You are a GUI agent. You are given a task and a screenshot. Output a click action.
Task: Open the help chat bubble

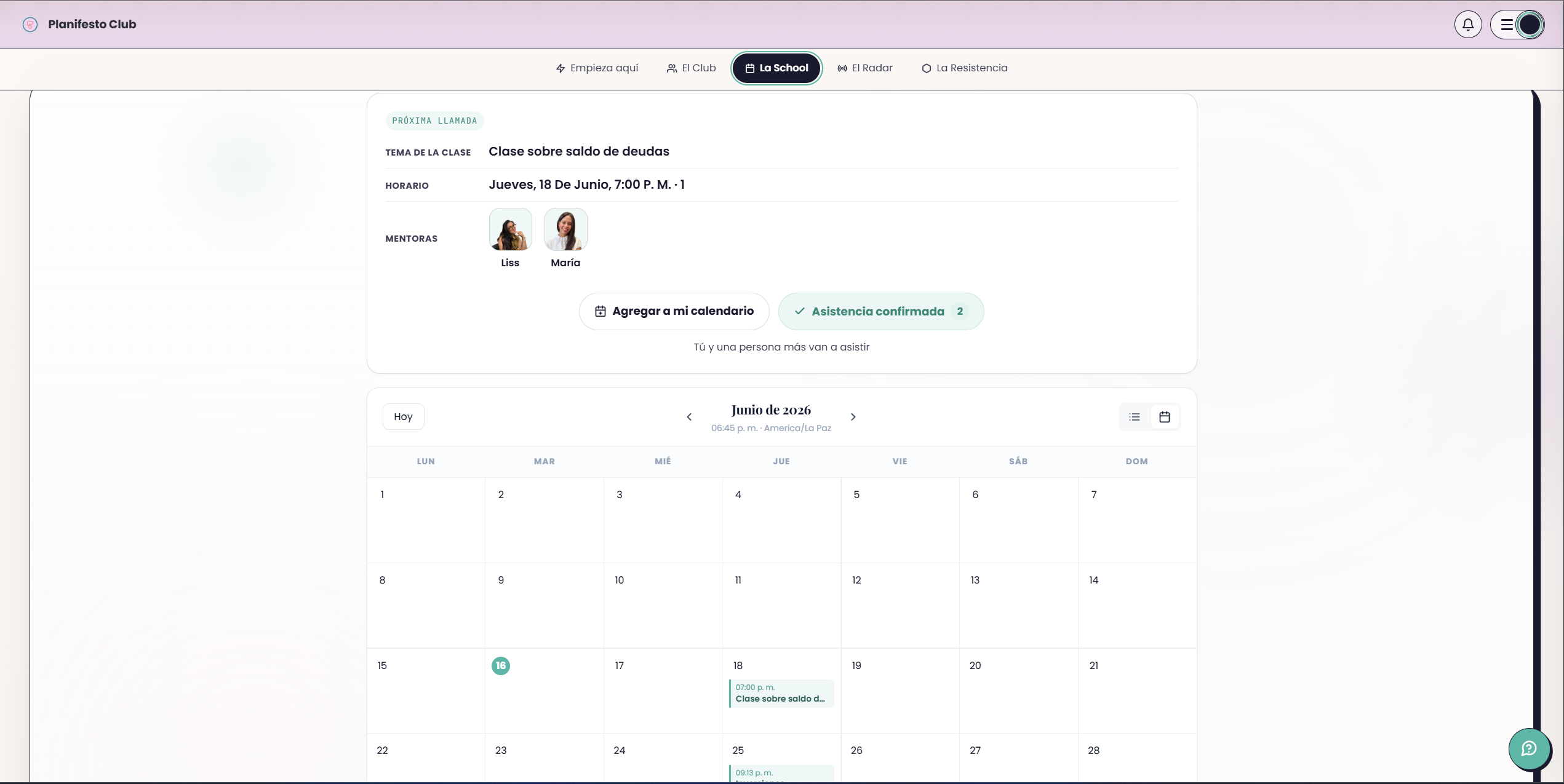click(x=1529, y=748)
